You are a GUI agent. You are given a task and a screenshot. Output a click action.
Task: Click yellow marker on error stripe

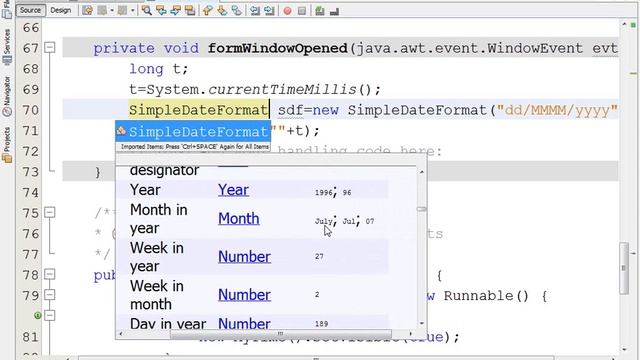(x=633, y=74)
